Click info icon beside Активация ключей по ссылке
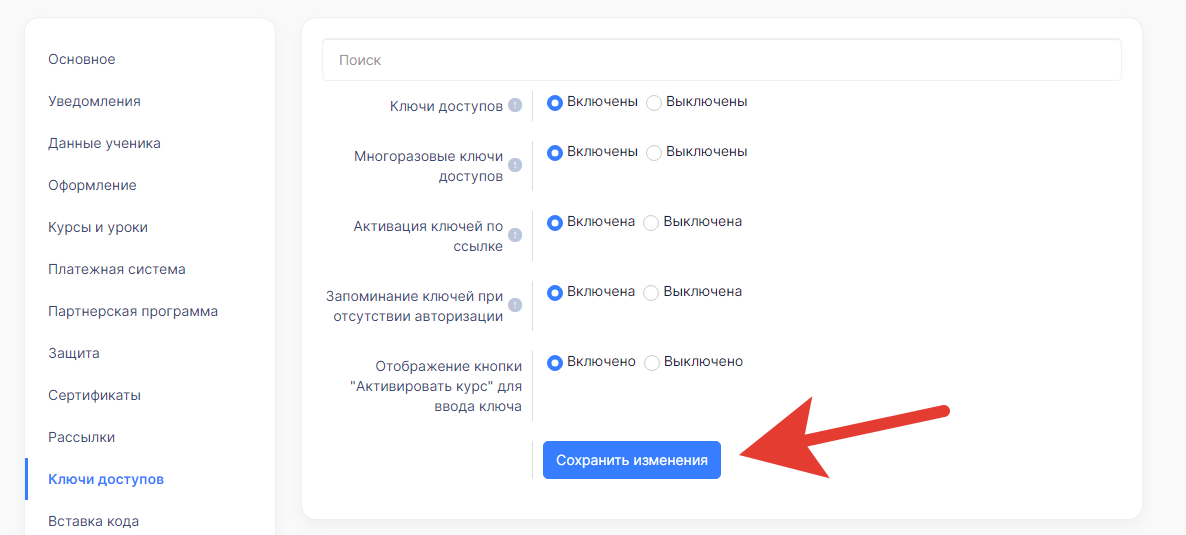 tap(515, 235)
